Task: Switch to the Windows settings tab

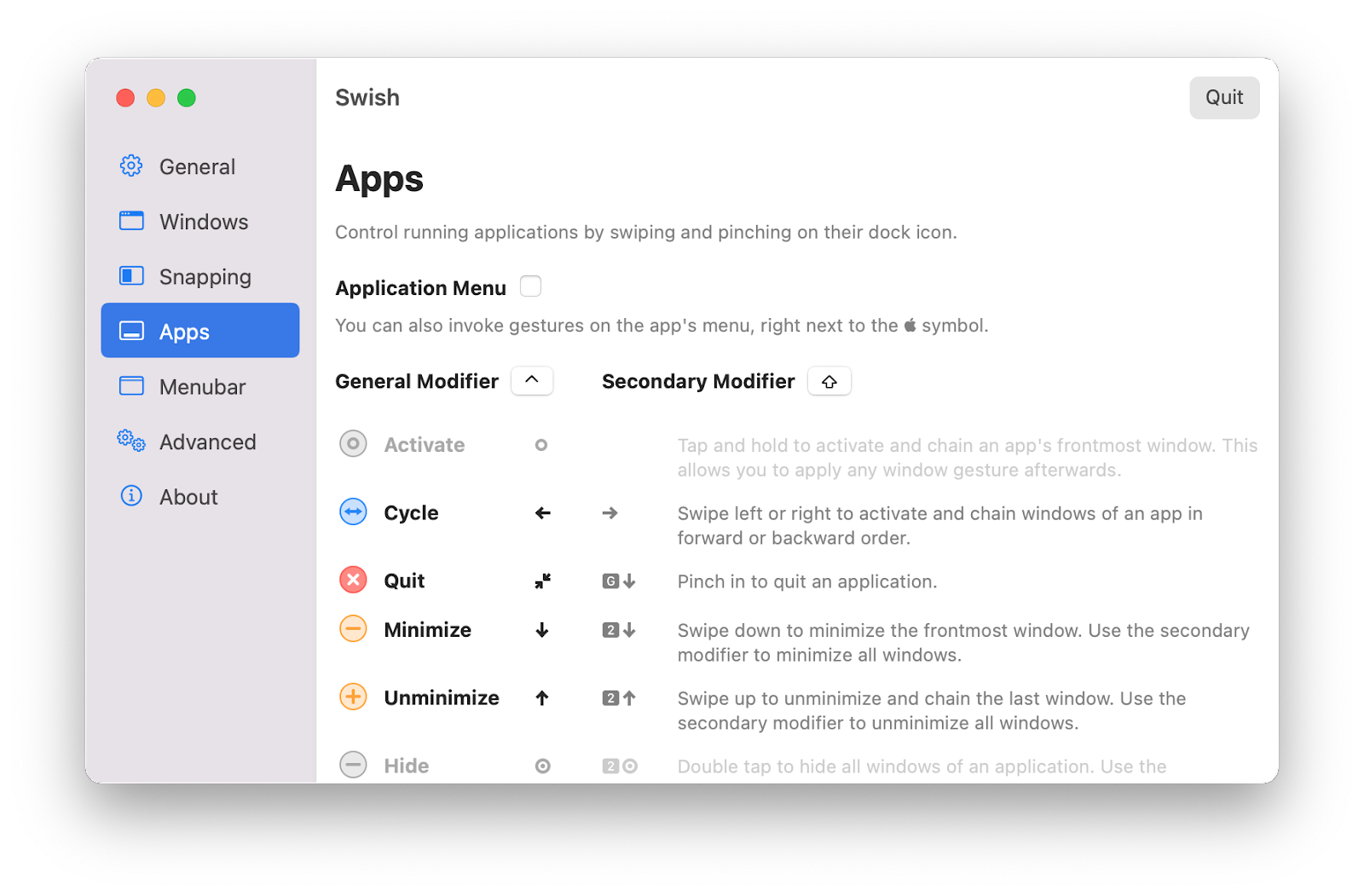Action: (x=200, y=222)
